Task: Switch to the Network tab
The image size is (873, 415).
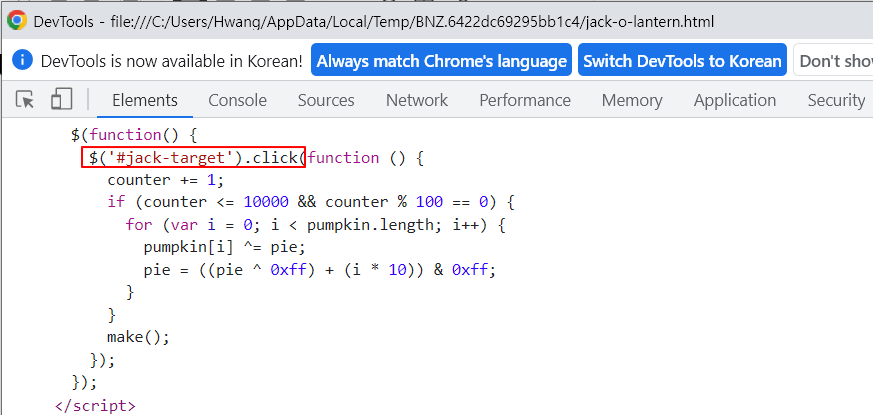Action: (416, 100)
